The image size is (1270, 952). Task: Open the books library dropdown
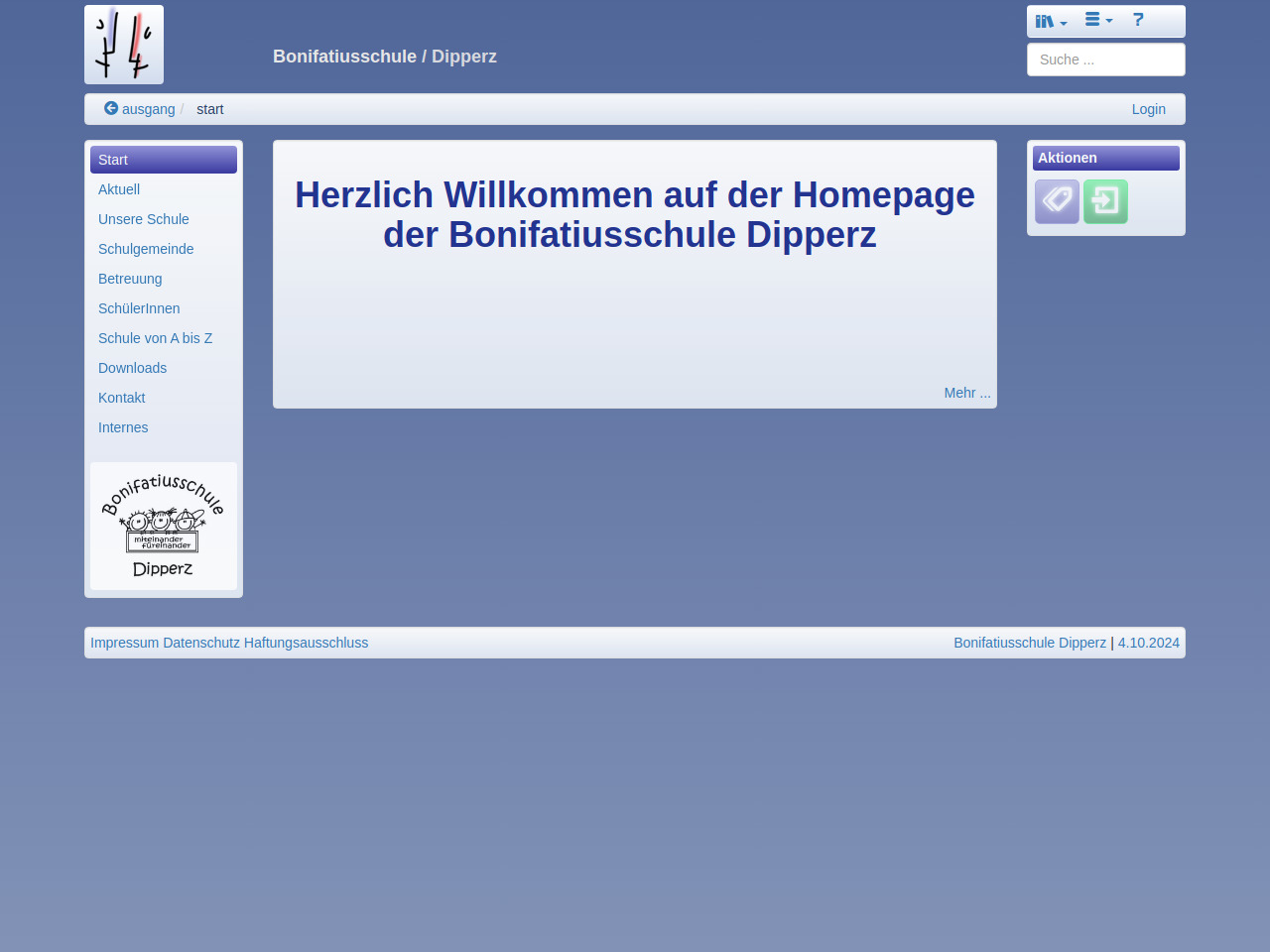(x=1051, y=21)
